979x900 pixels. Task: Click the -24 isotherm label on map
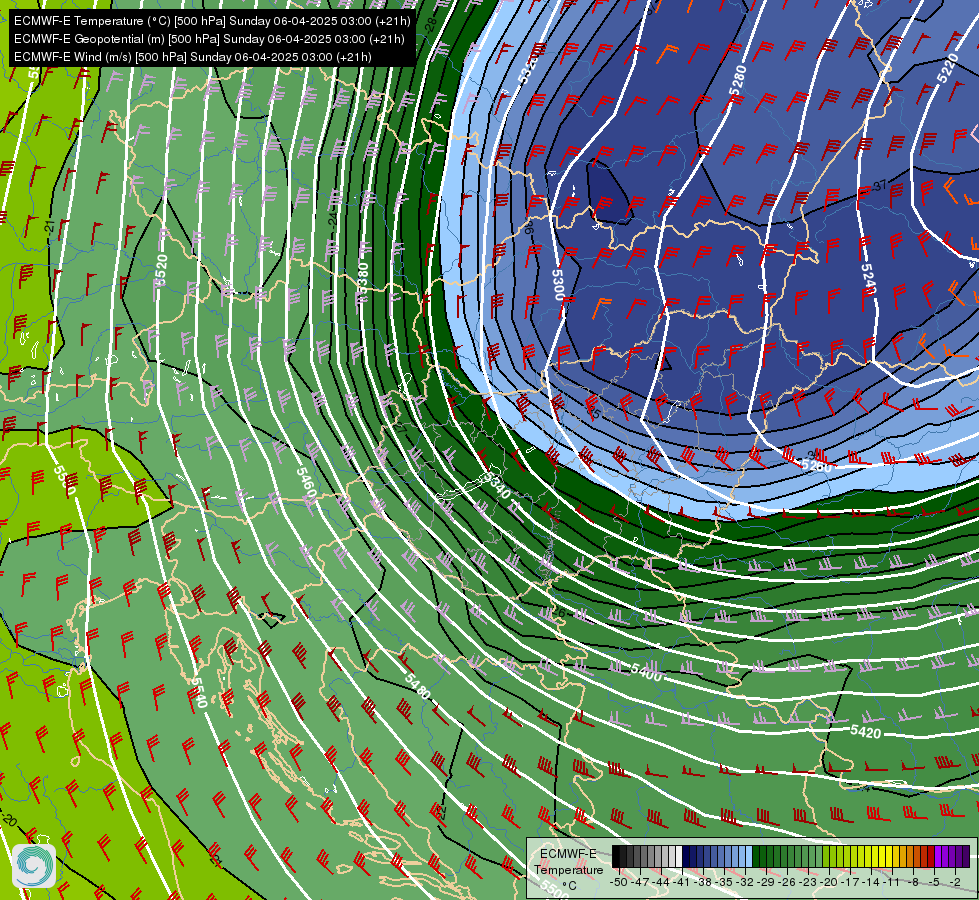(x=333, y=218)
